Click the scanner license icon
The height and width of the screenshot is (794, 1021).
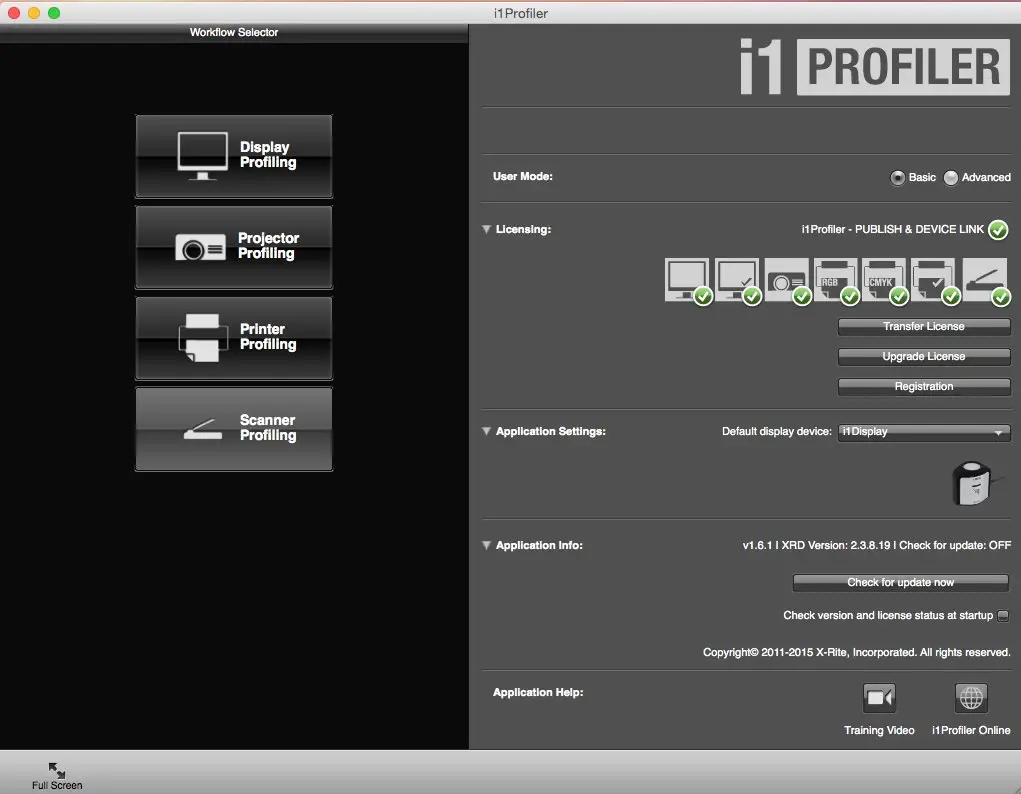[x=985, y=280]
